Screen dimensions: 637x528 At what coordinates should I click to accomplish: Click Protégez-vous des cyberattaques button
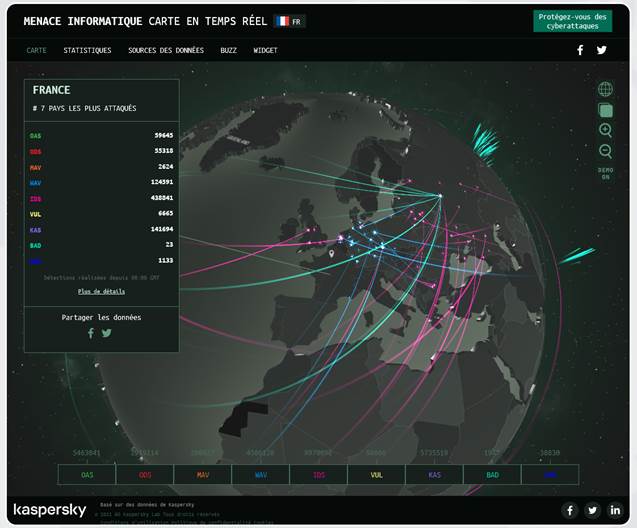572,21
